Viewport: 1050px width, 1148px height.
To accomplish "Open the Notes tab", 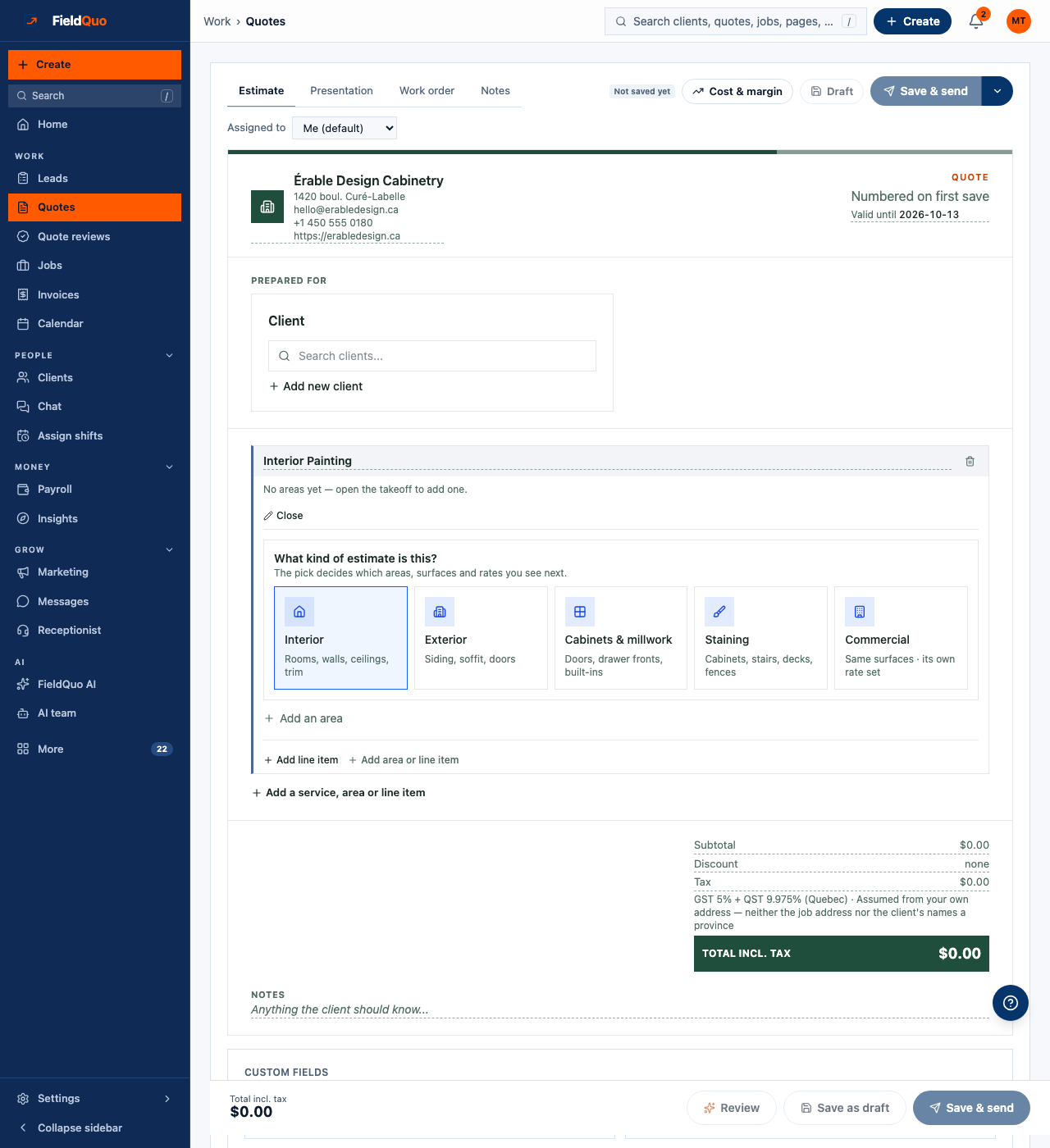I will (x=495, y=91).
